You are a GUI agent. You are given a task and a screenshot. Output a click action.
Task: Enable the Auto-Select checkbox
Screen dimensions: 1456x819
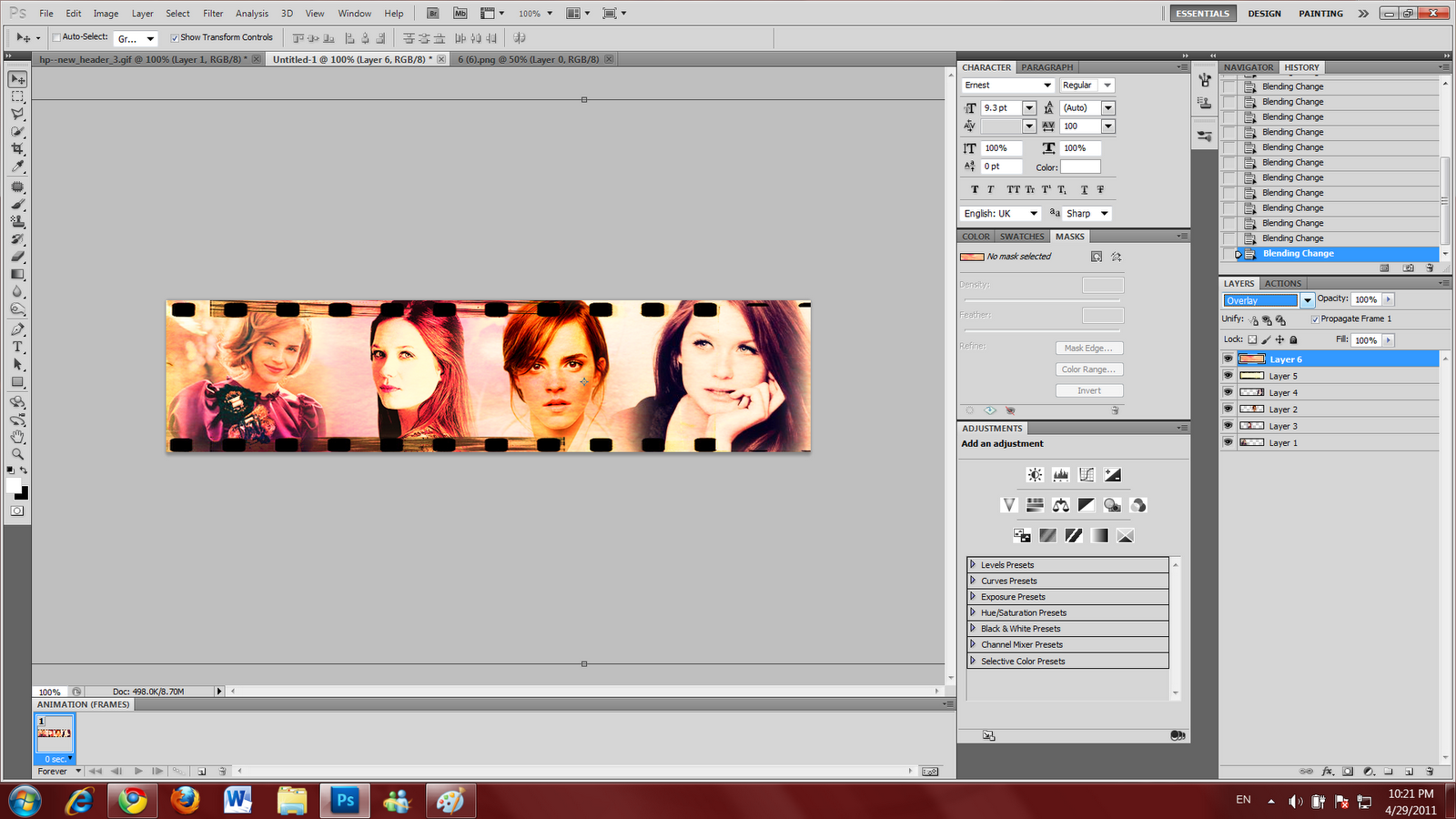click(56, 37)
